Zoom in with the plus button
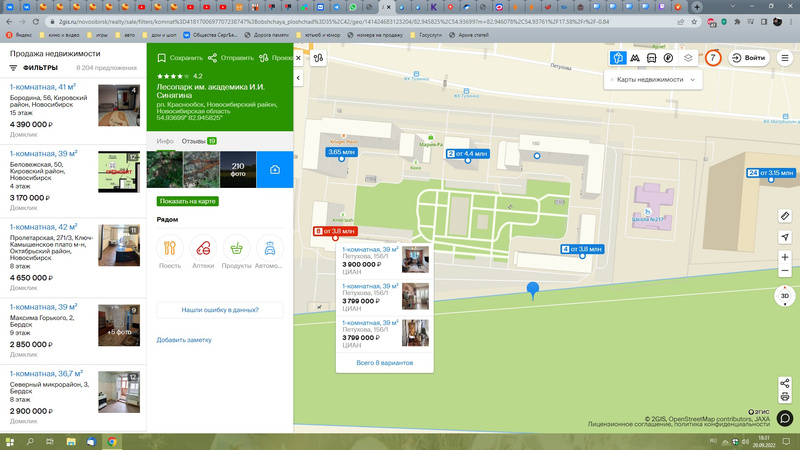 785,258
